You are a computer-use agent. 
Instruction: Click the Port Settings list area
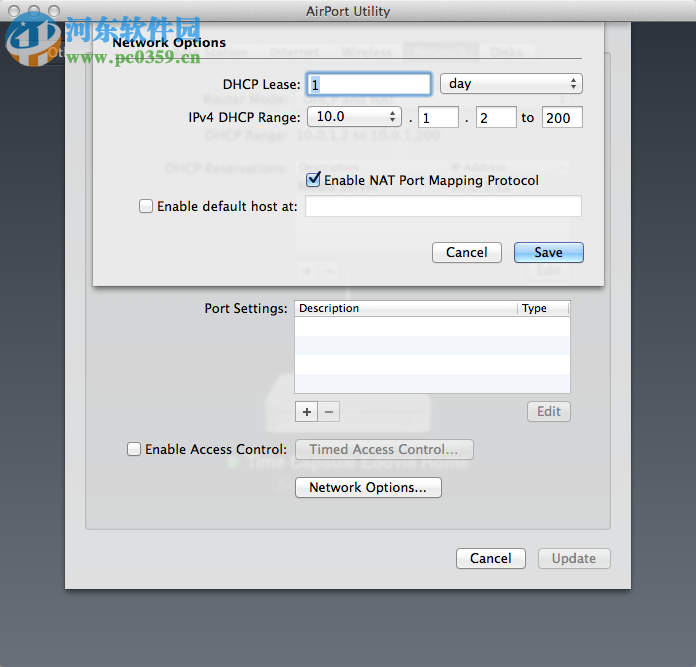click(432, 355)
